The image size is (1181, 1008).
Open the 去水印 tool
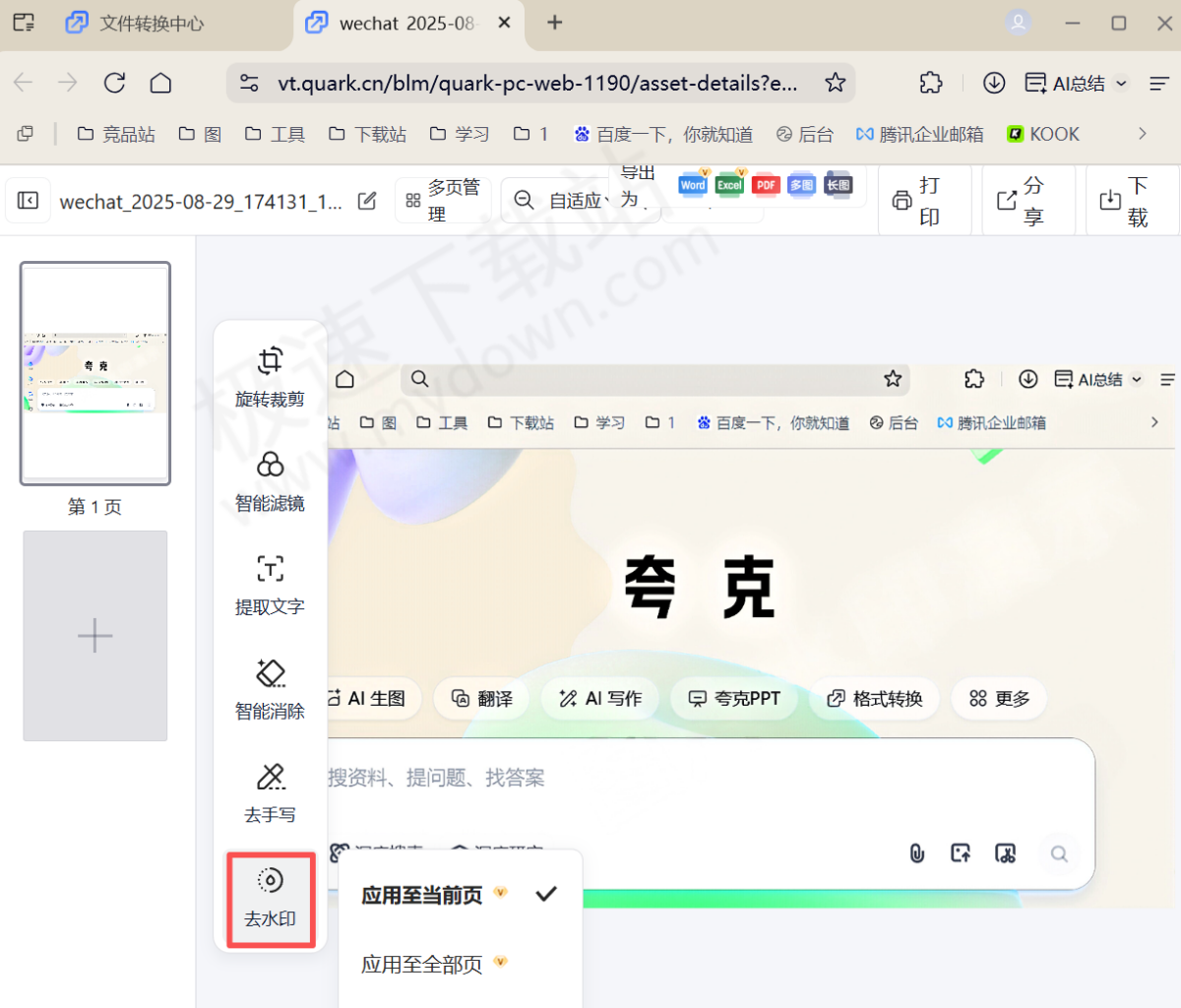pos(270,899)
